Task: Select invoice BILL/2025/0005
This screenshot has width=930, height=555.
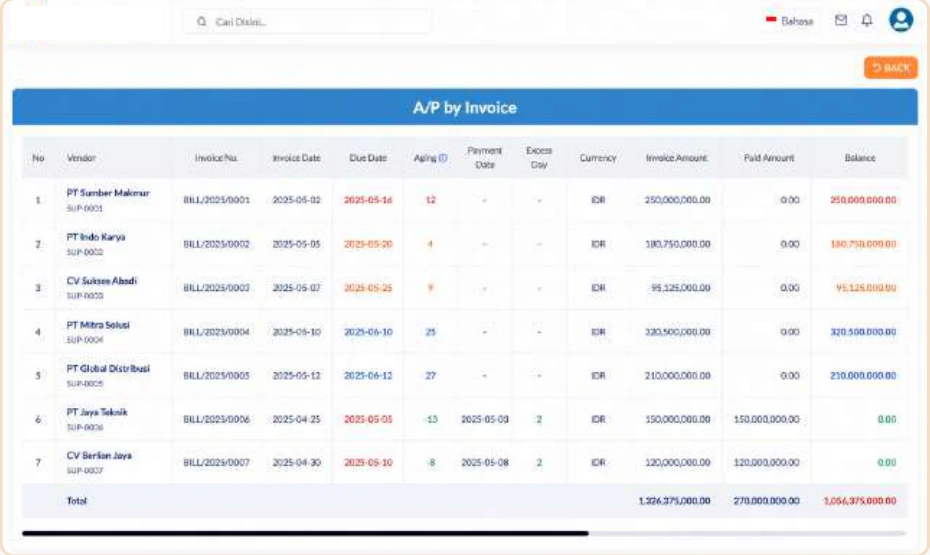Action: (216, 376)
